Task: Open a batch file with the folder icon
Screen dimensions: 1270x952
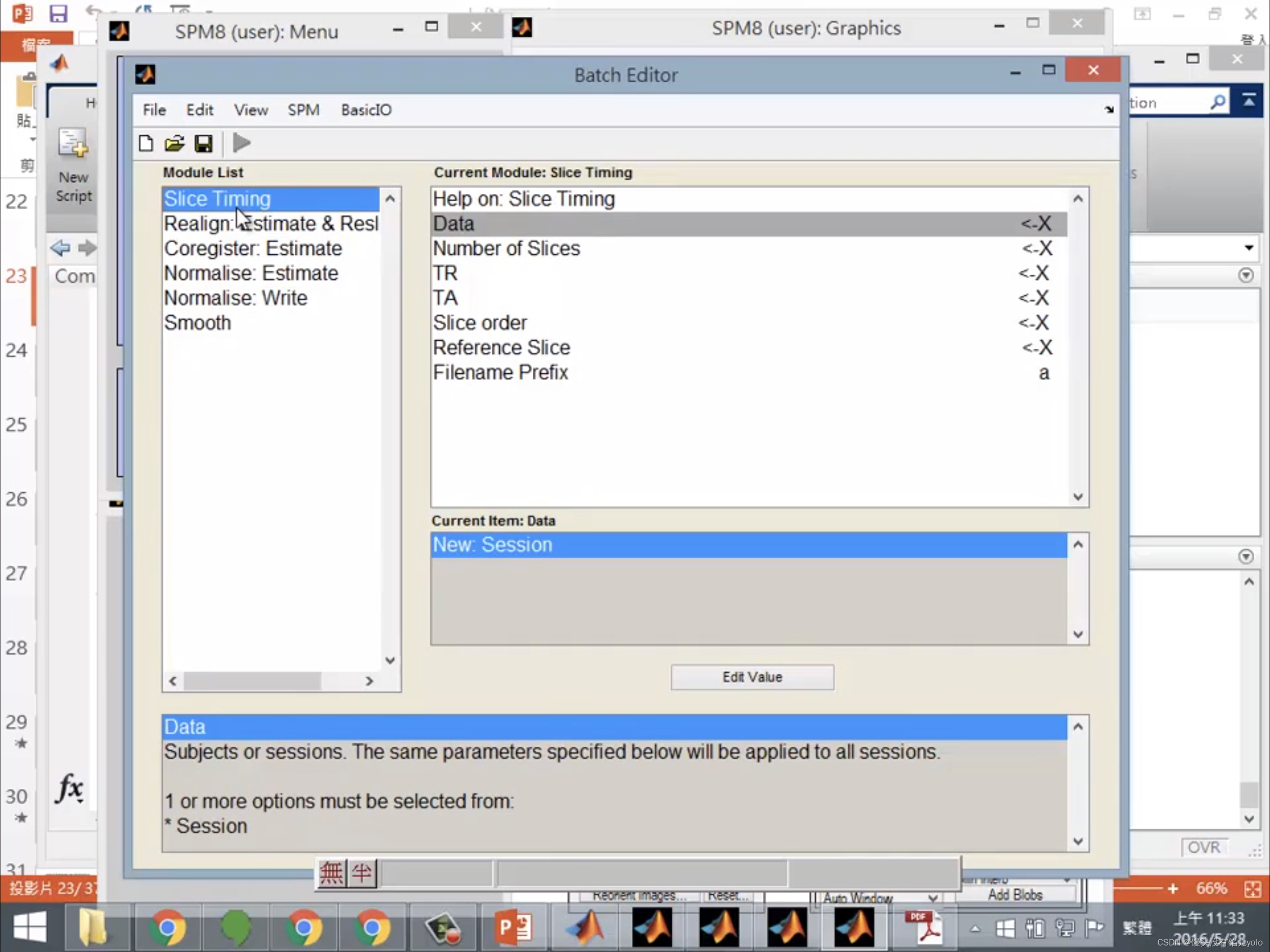Action: coord(174,143)
